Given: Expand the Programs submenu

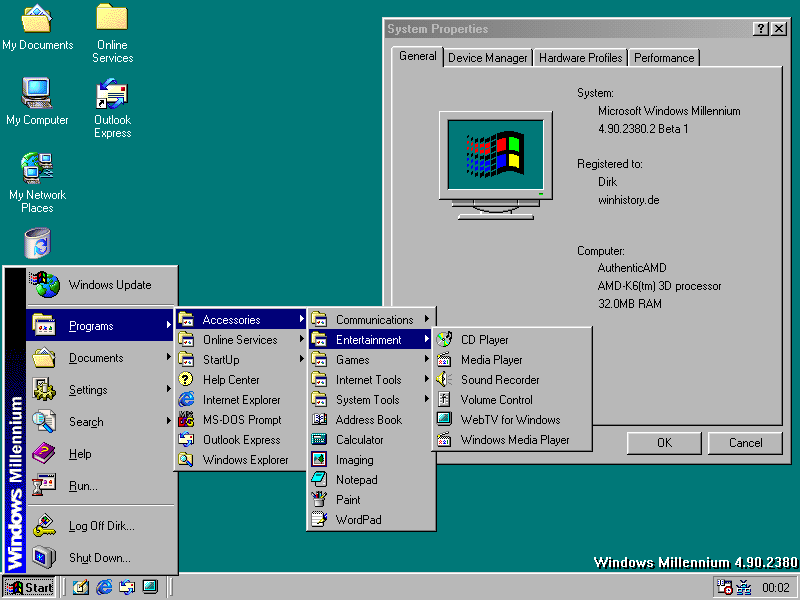Looking at the screenshot, I should (100, 325).
